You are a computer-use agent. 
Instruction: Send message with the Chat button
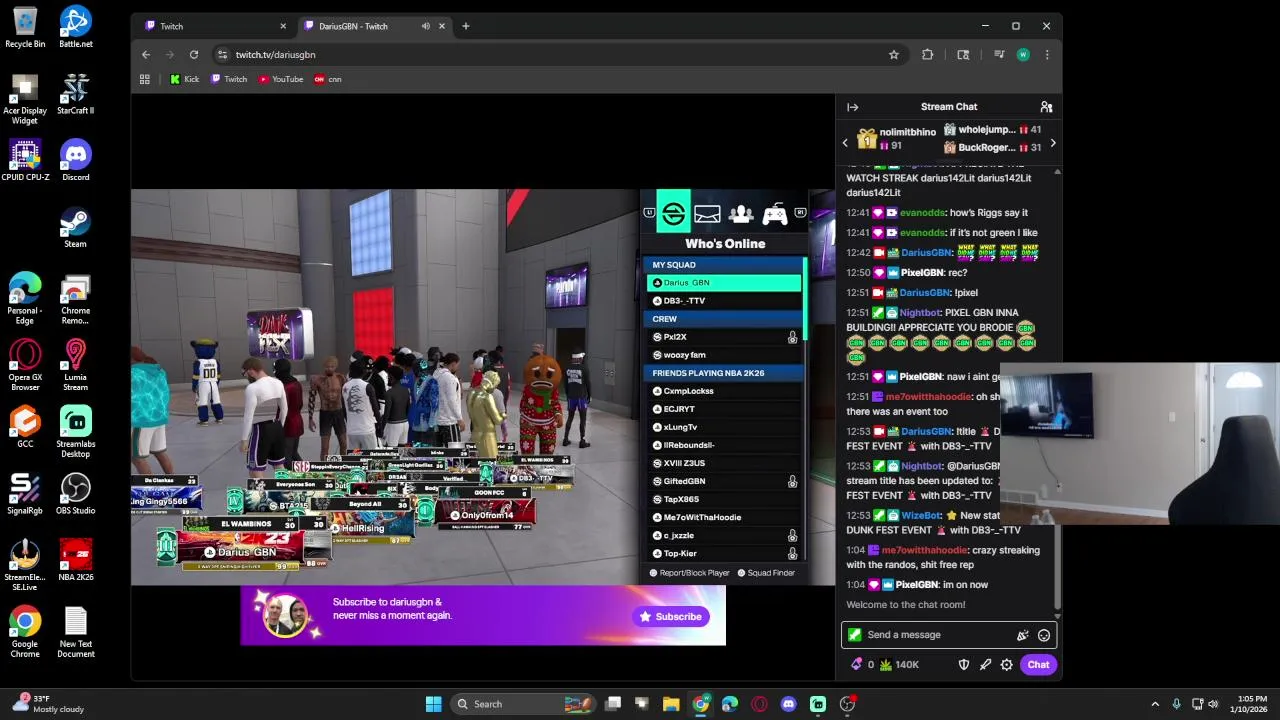coord(1038,665)
